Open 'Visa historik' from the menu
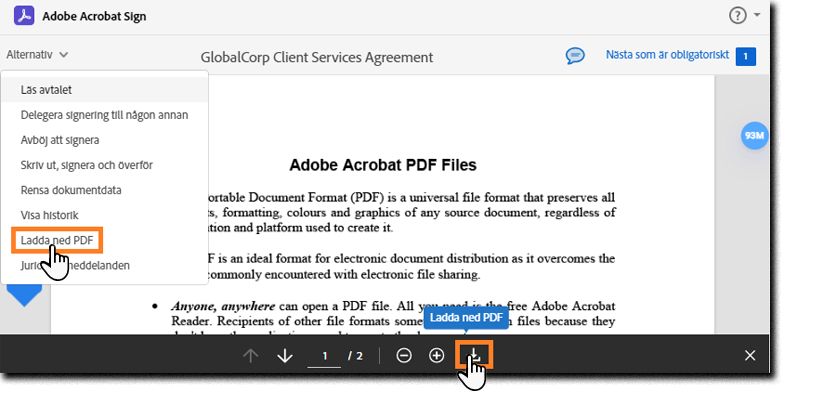 tap(105, 215)
